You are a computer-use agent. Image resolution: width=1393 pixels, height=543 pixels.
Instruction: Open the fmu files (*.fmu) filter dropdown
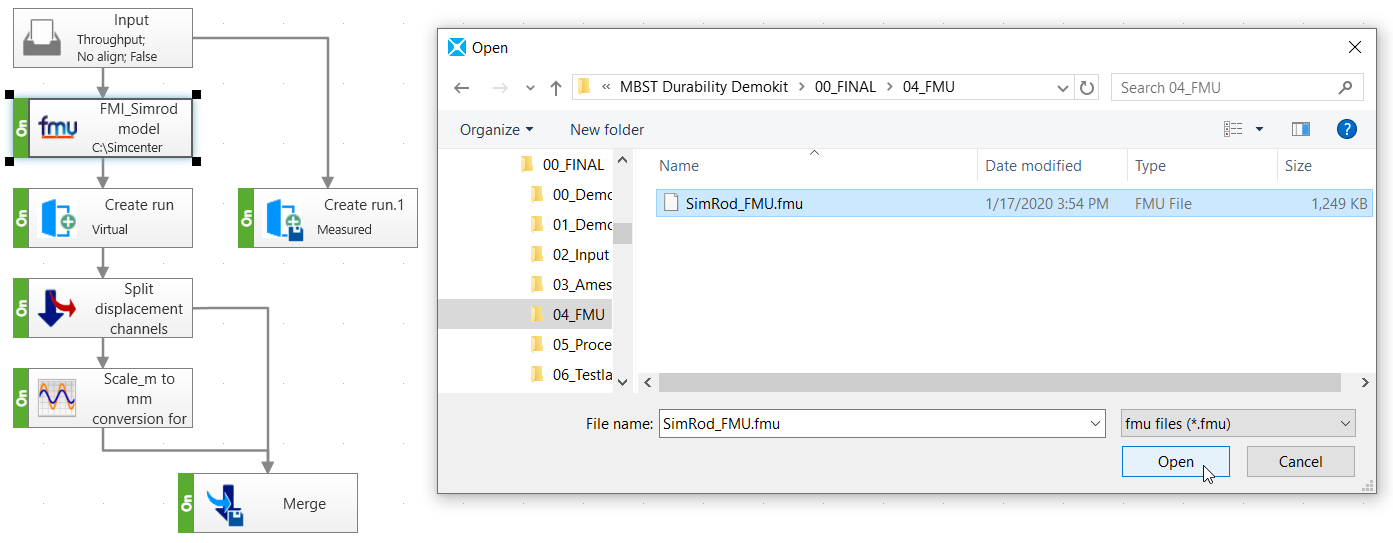[1238, 423]
